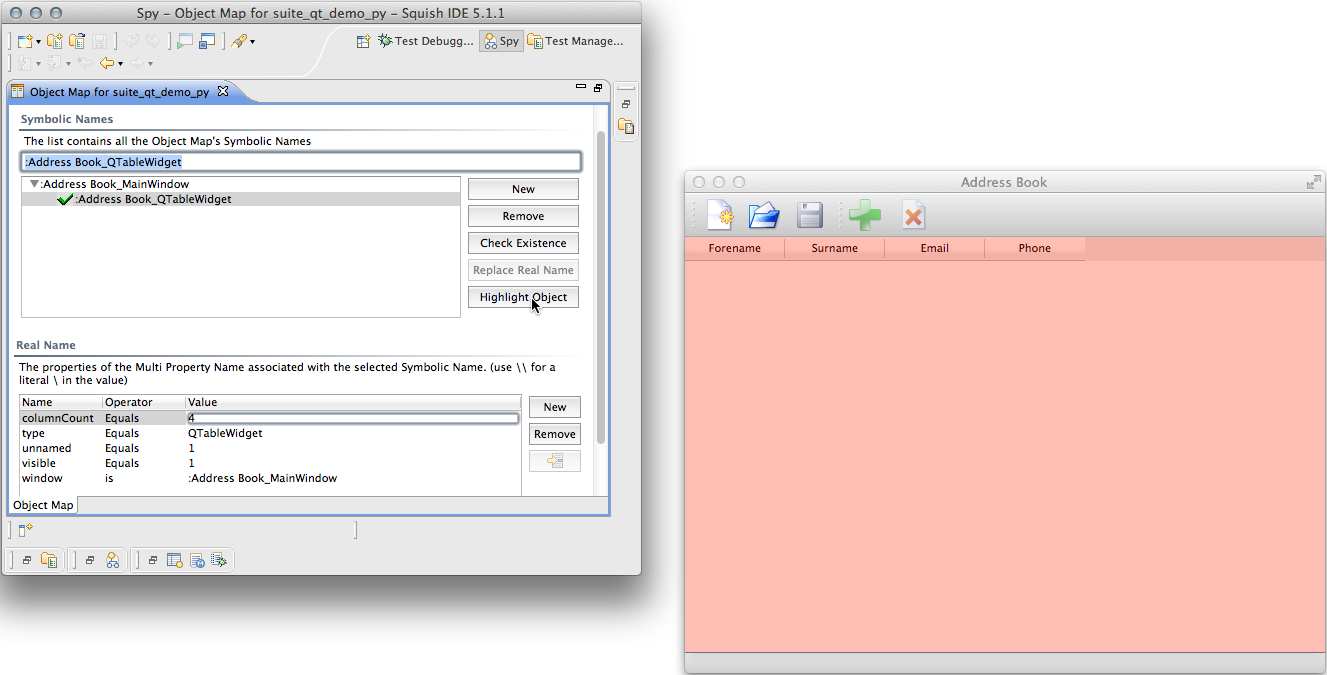Click the New document icon in Address Book
Screen dimensions: 1327x675
click(x=720, y=215)
